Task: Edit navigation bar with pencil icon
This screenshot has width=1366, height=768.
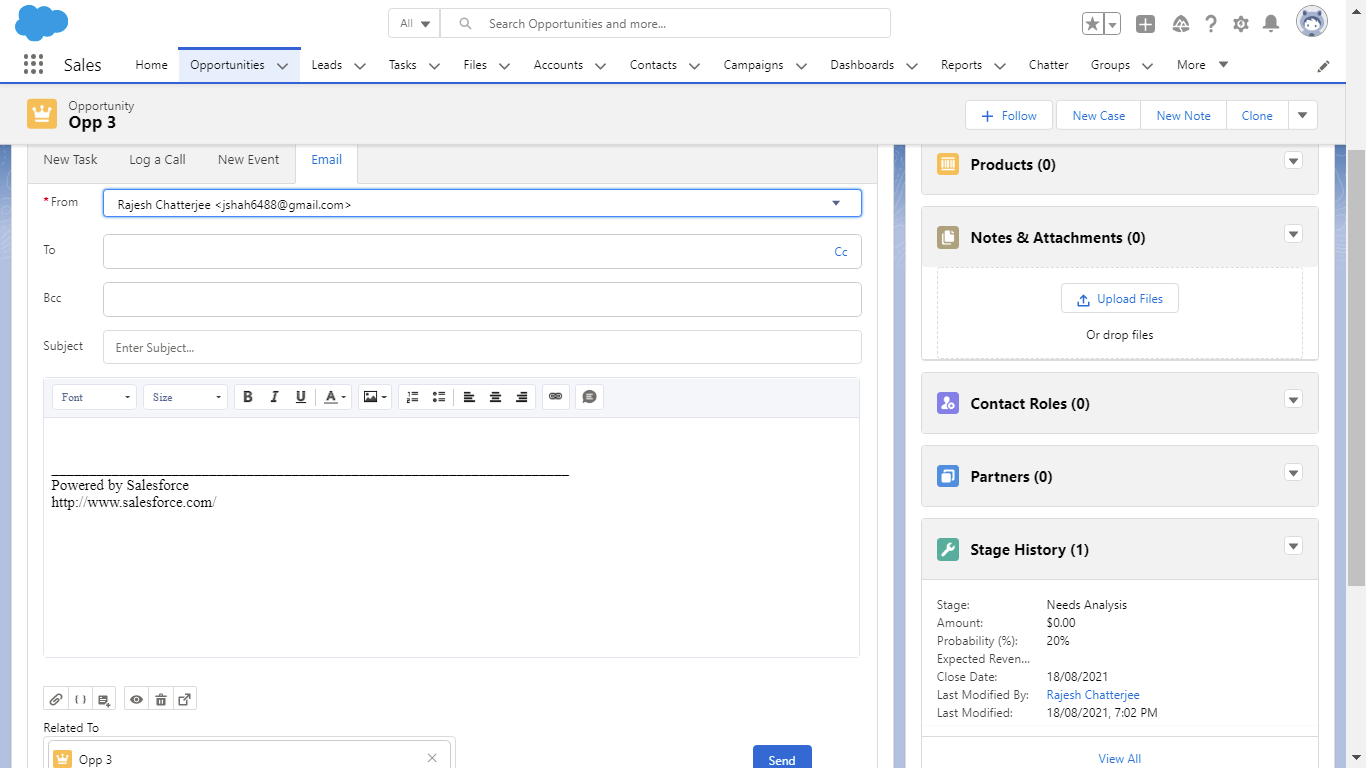Action: 1324,66
